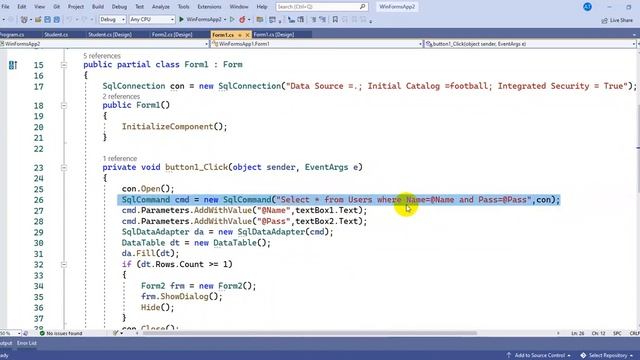Click the Live Share button
This screenshot has height=360, width=640.
click(617, 20)
